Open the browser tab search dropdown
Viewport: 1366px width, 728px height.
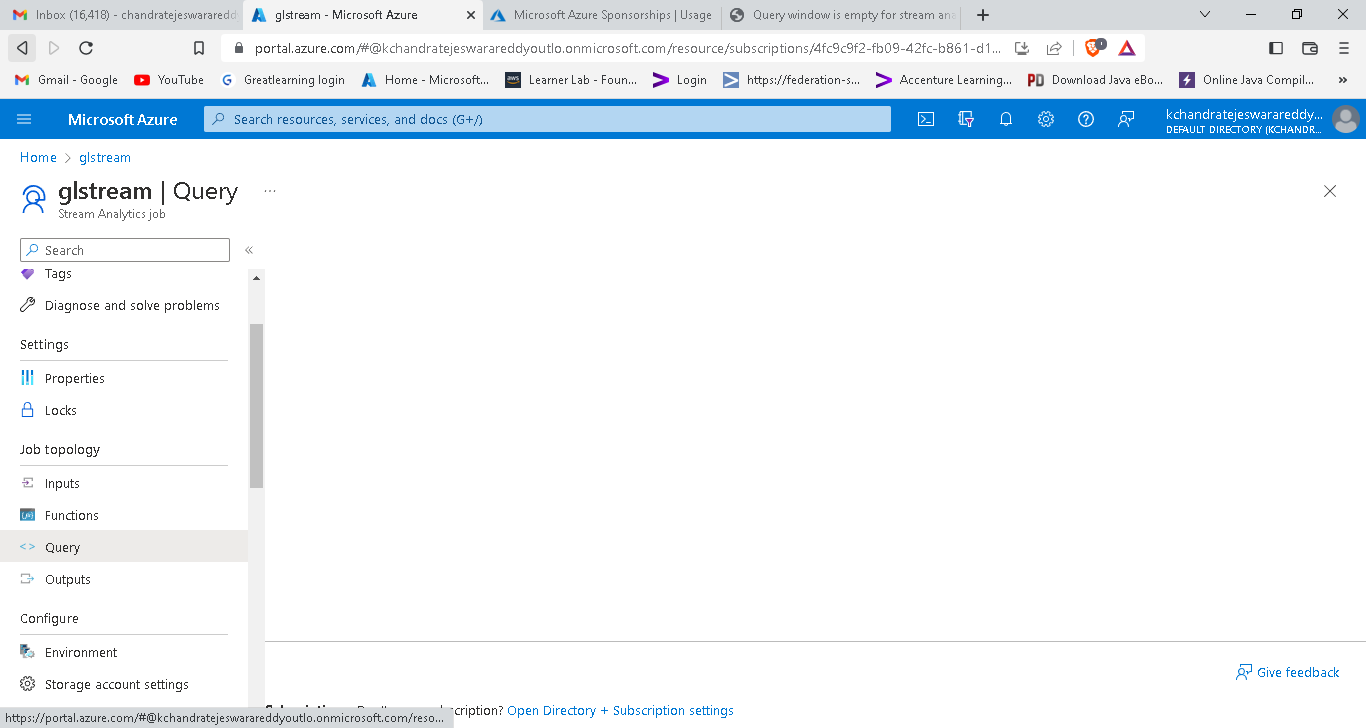coord(1204,15)
